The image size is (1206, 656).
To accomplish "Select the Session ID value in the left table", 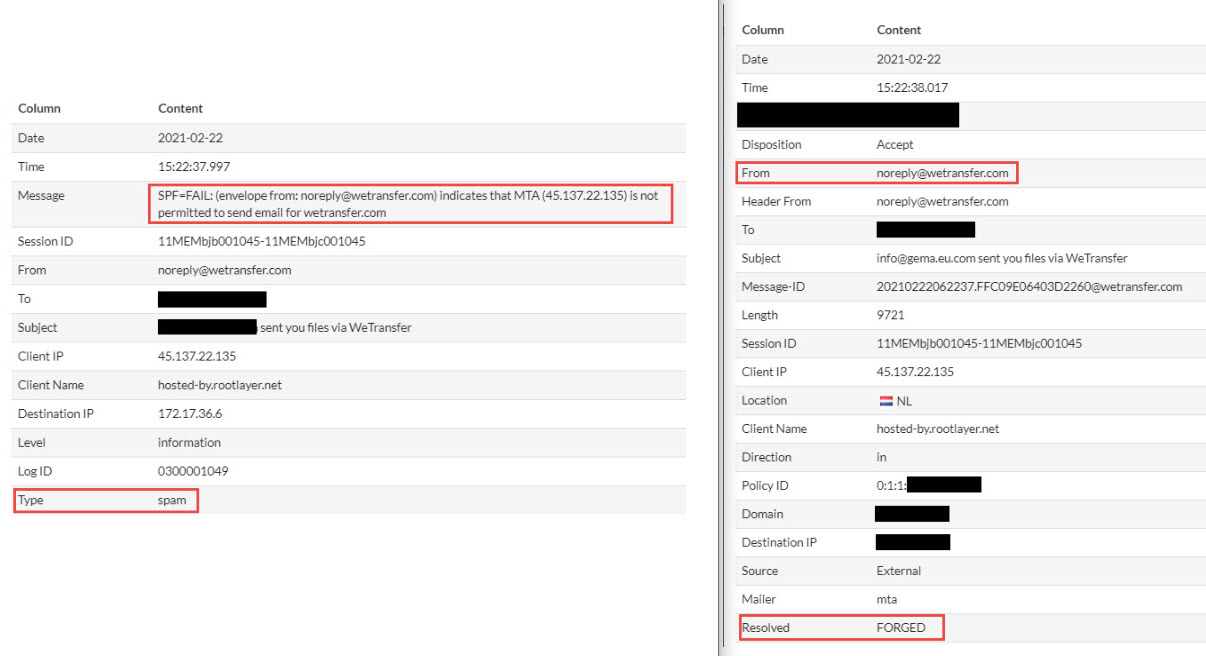I will click(x=262, y=242).
